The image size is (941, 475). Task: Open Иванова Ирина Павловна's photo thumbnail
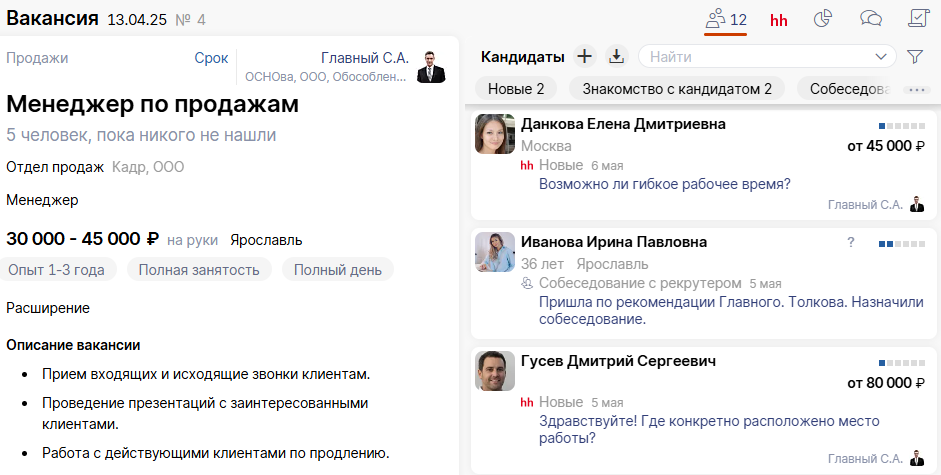click(x=495, y=252)
